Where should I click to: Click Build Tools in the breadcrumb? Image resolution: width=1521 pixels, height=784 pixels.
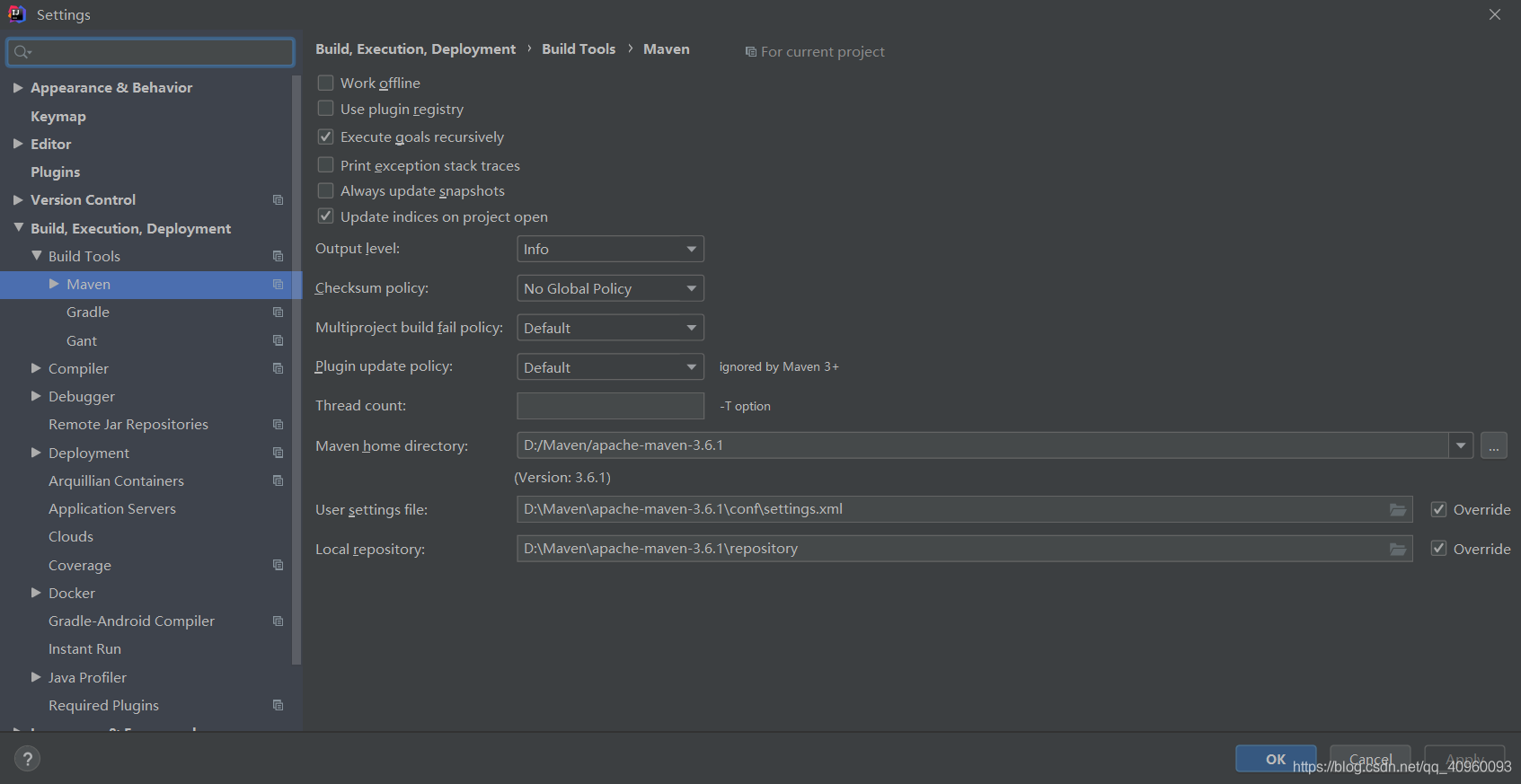579,49
